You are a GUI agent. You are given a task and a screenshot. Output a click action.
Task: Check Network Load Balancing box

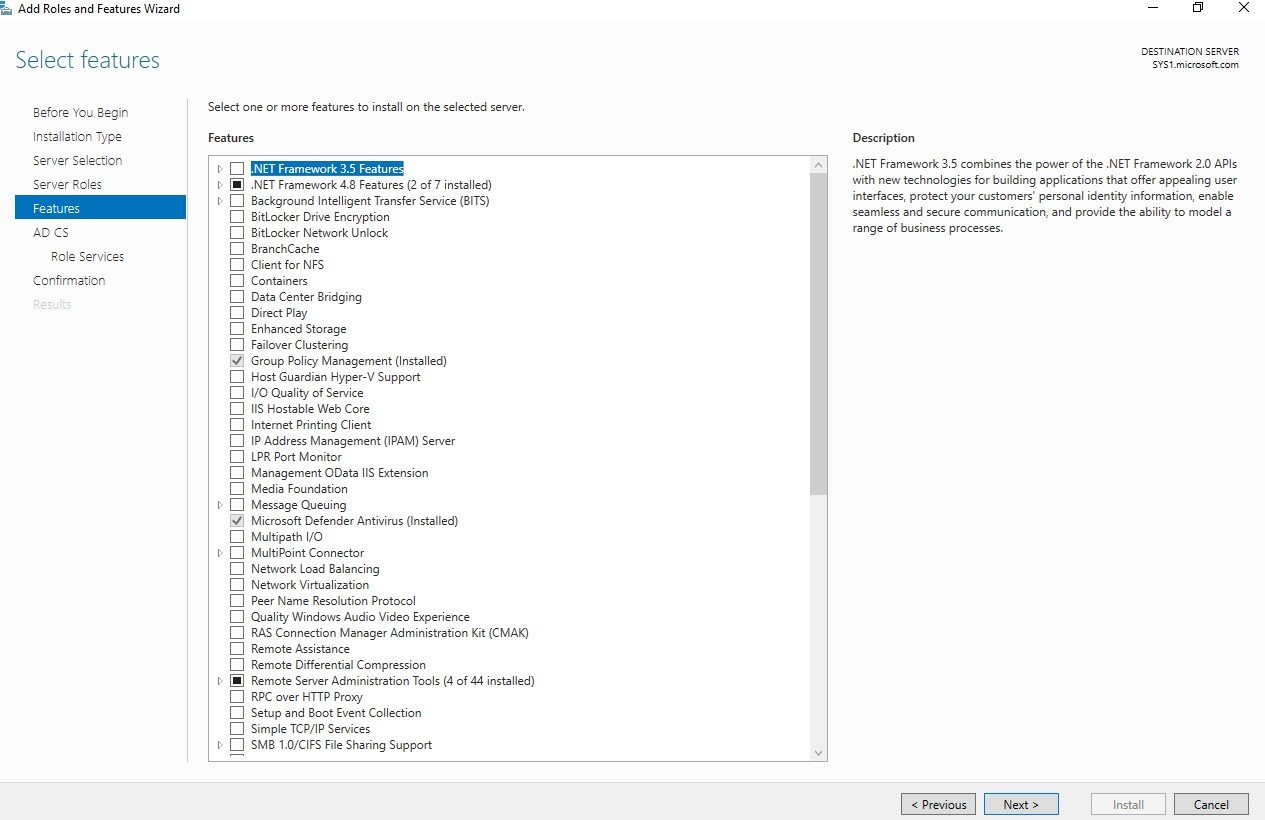(x=237, y=569)
